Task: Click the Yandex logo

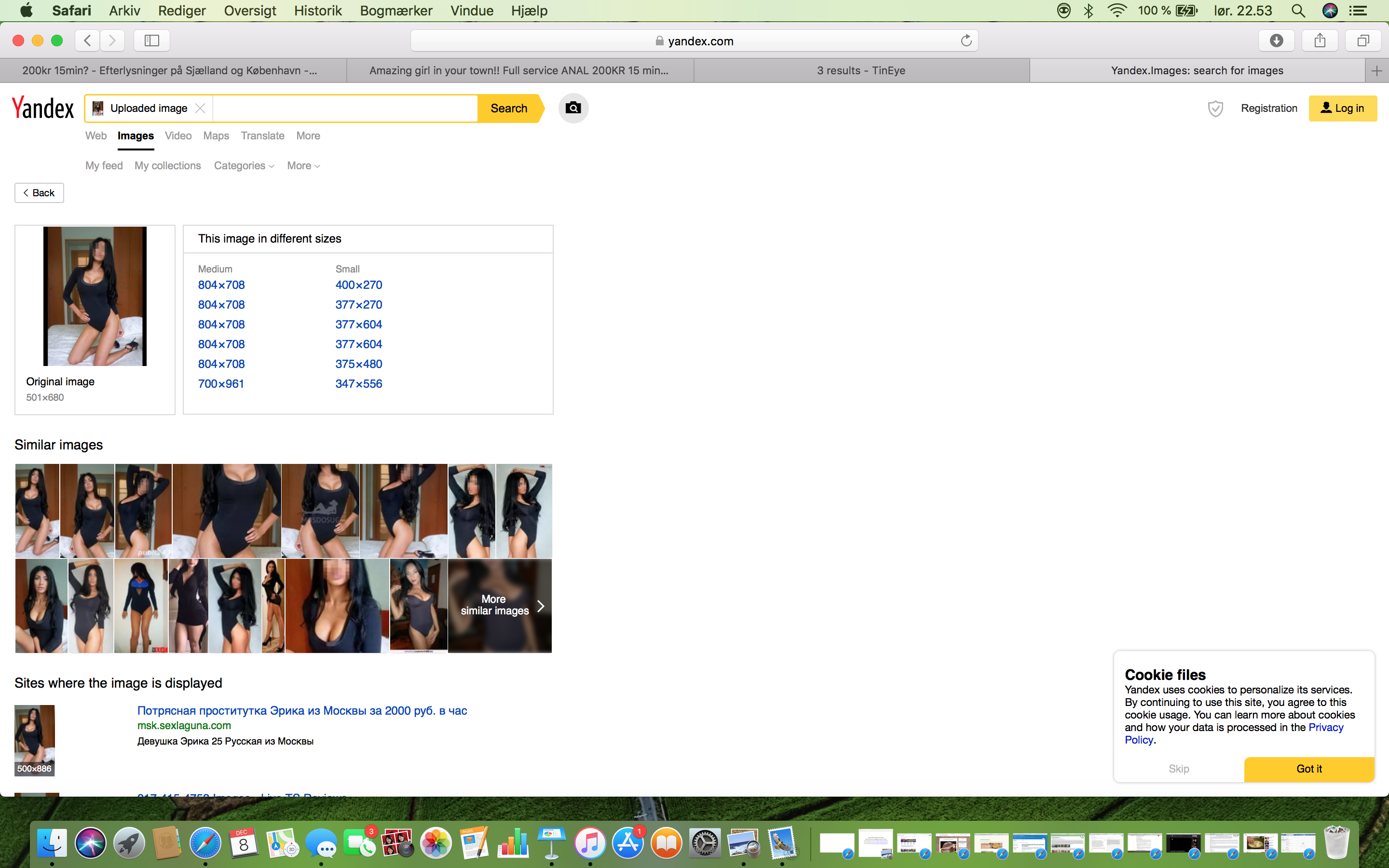Action: tap(43, 108)
